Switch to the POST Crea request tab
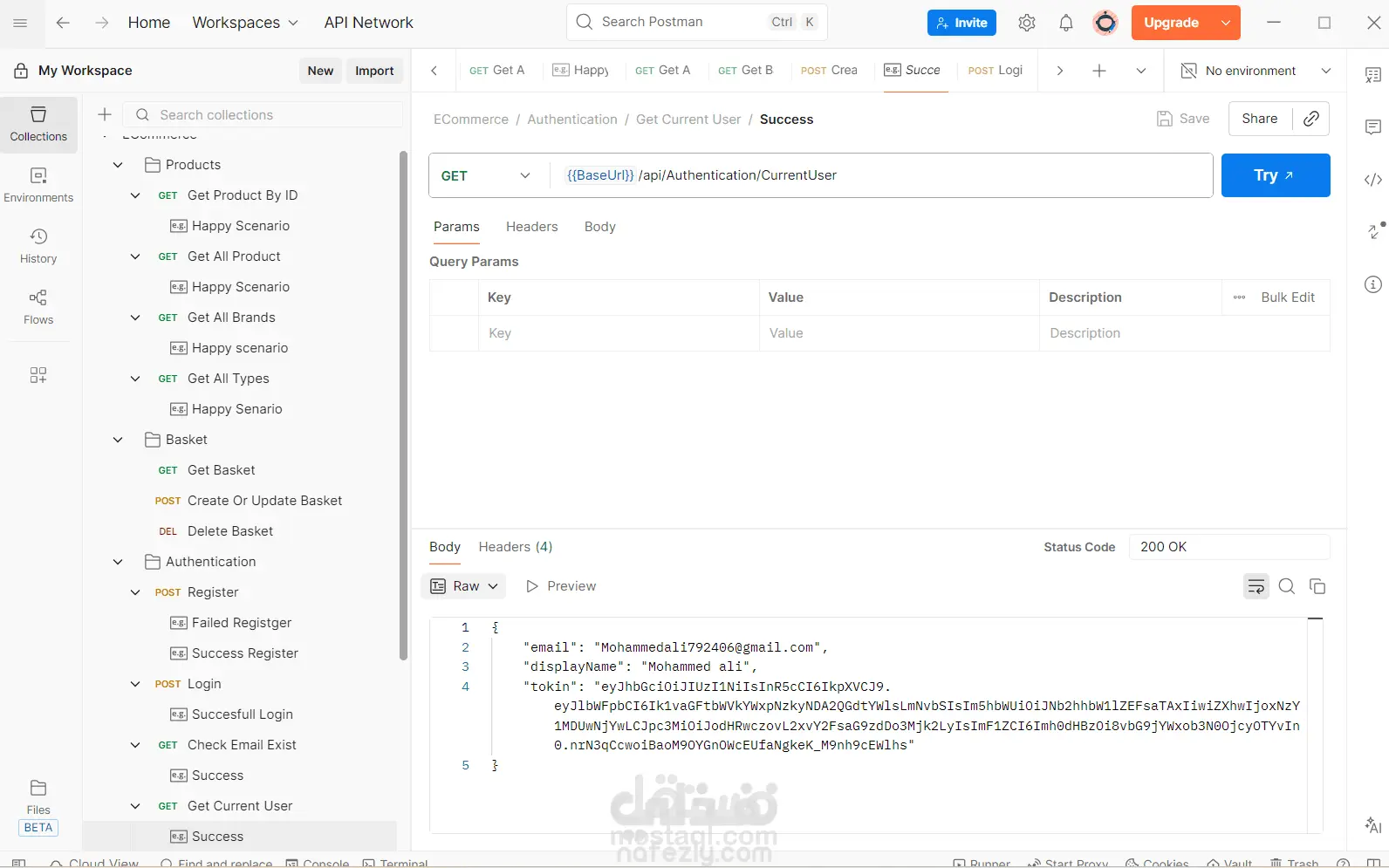The width and height of the screenshot is (1389, 868). click(829, 71)
